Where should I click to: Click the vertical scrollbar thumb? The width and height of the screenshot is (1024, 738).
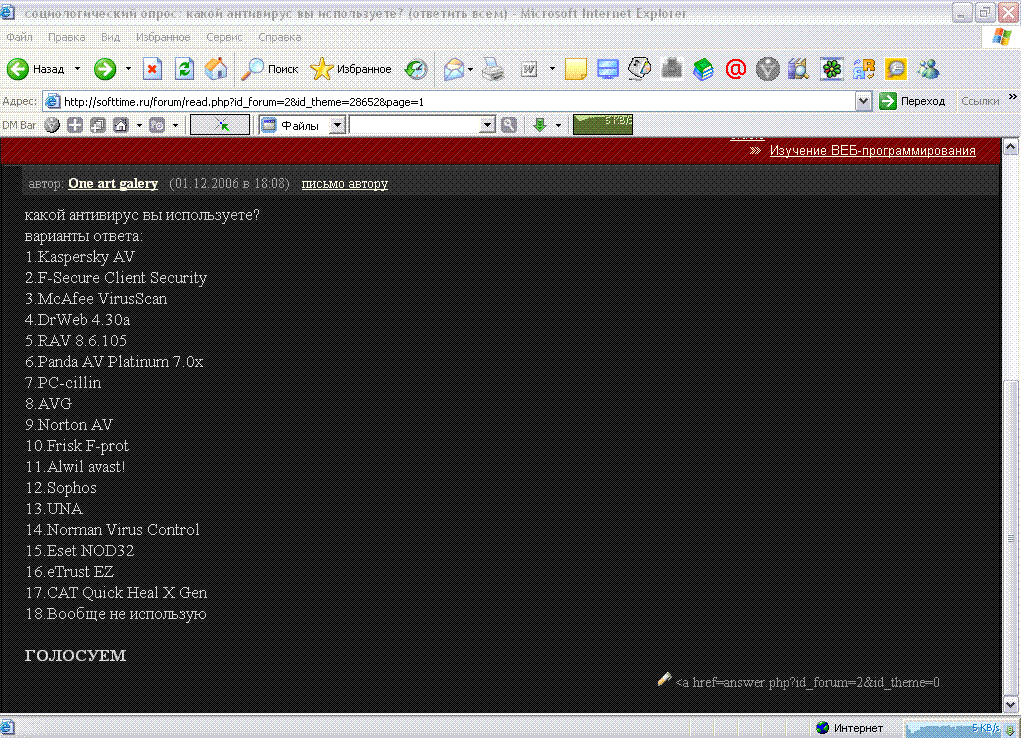(1011, 537)
